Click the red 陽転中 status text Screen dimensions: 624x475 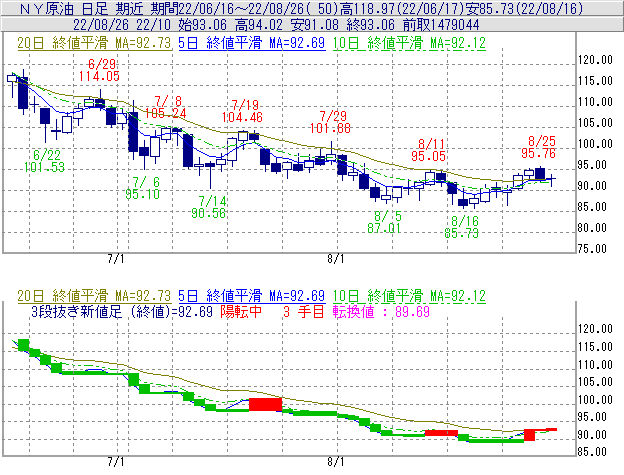click(241, 311)
